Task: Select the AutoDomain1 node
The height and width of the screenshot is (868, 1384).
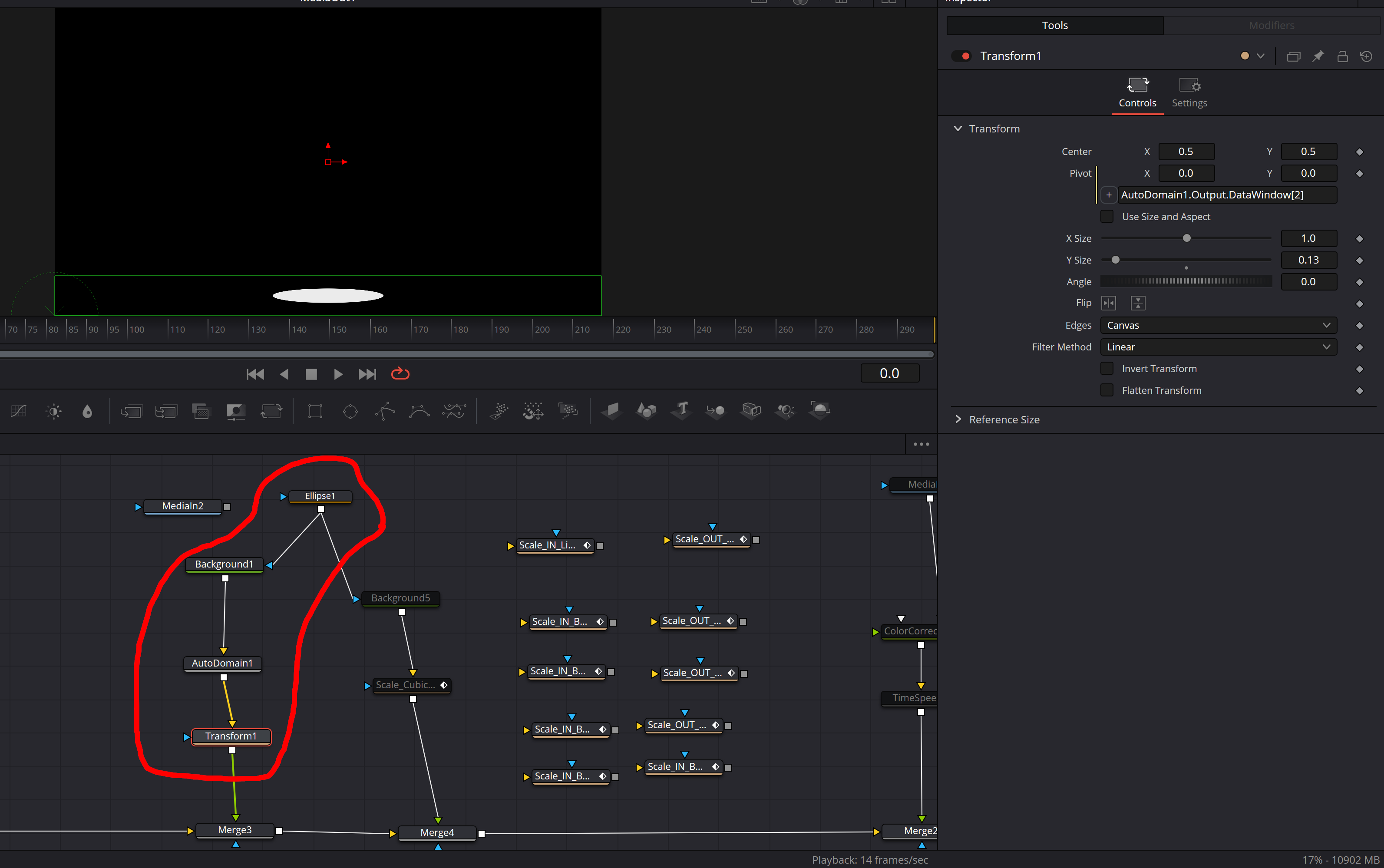Action: tap(222, 663)
